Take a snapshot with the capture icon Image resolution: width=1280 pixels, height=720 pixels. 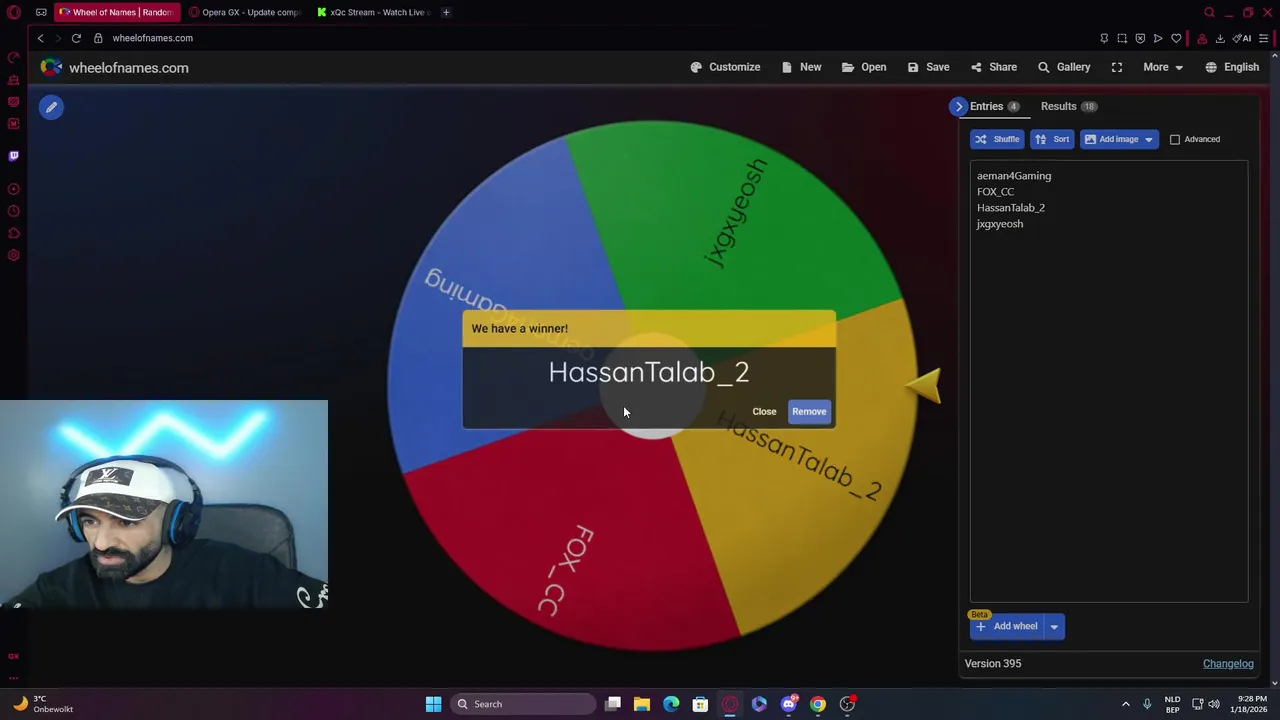click(1122, 38)
